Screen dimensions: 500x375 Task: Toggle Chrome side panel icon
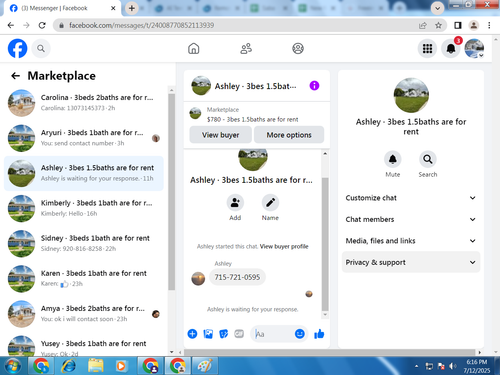(458, 25)
